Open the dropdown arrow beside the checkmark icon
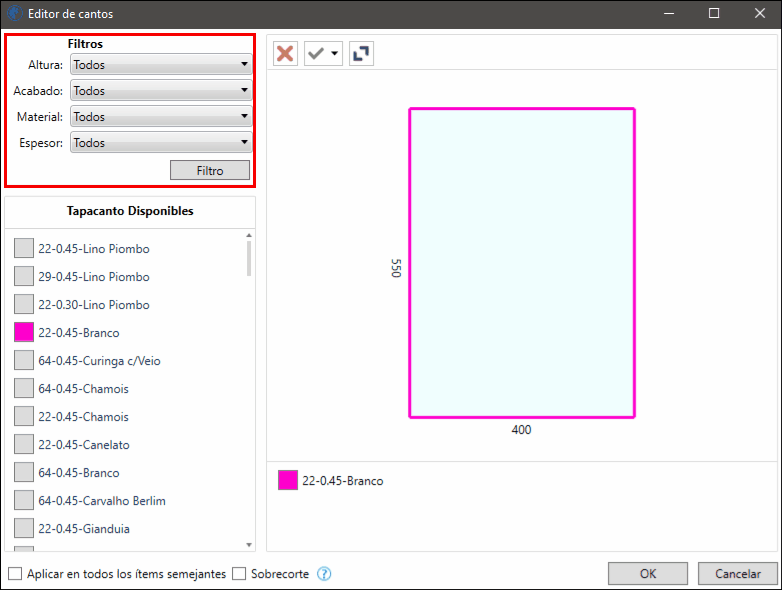Screen dimensions: 782x590 [x=335, y=53]
